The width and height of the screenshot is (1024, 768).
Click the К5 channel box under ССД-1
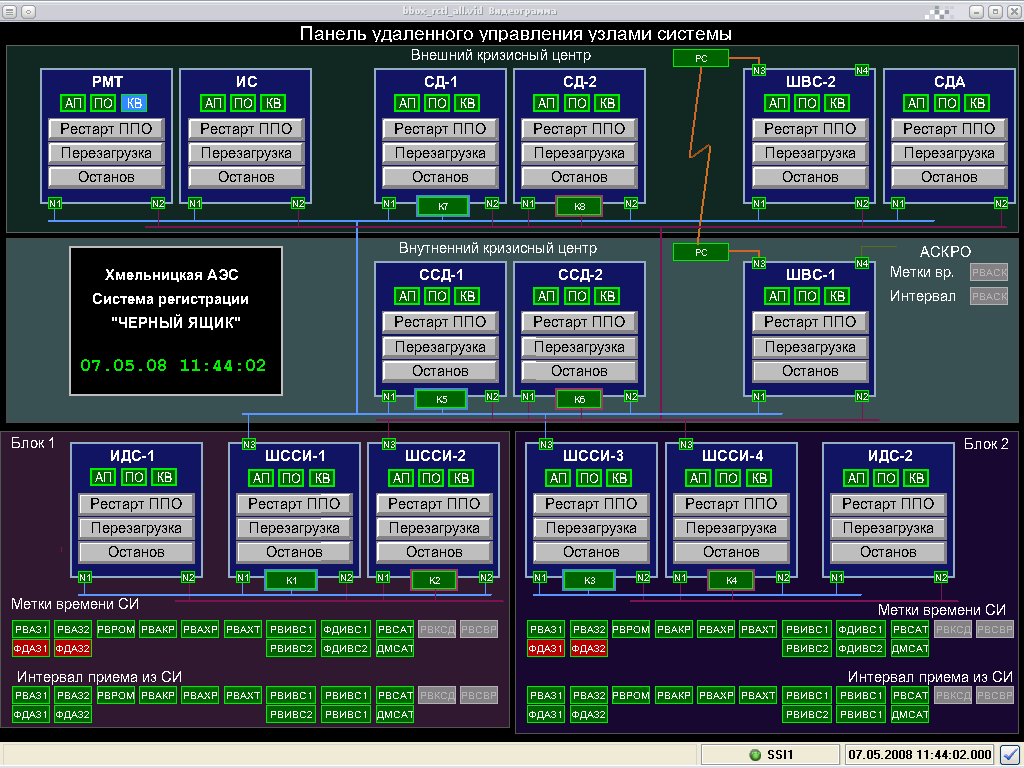tap(441, 399)
